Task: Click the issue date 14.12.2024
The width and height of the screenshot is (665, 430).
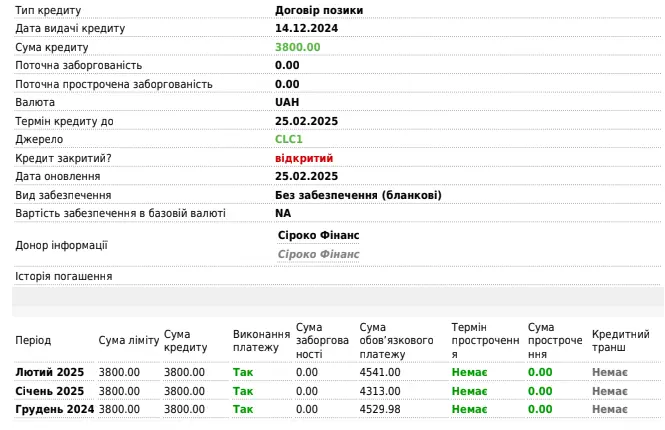Action: (x=307, y=28)
